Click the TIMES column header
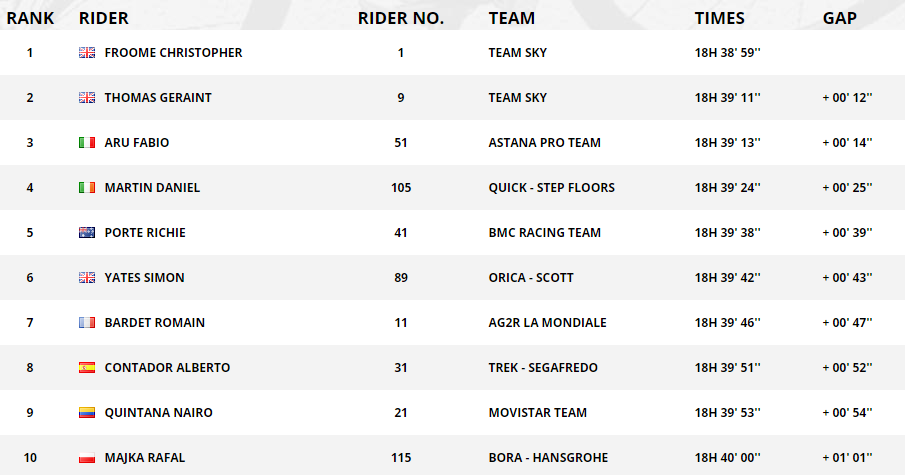The width and height of the screenshot is (905, 475). pos(719,18)
